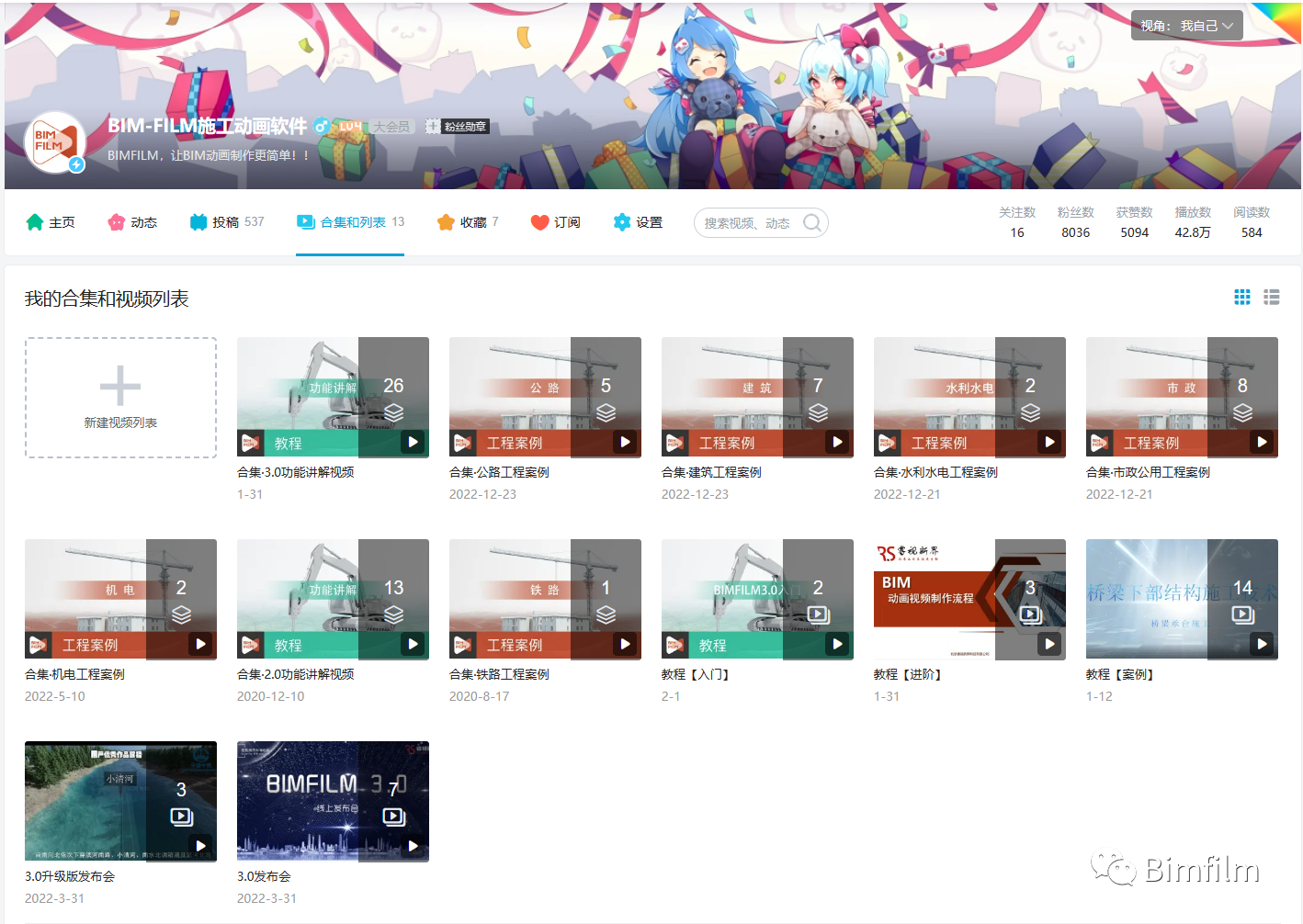Click 阅读数 584 stat
Screen dimensions: 1303x924
[x=1252, y=222]
